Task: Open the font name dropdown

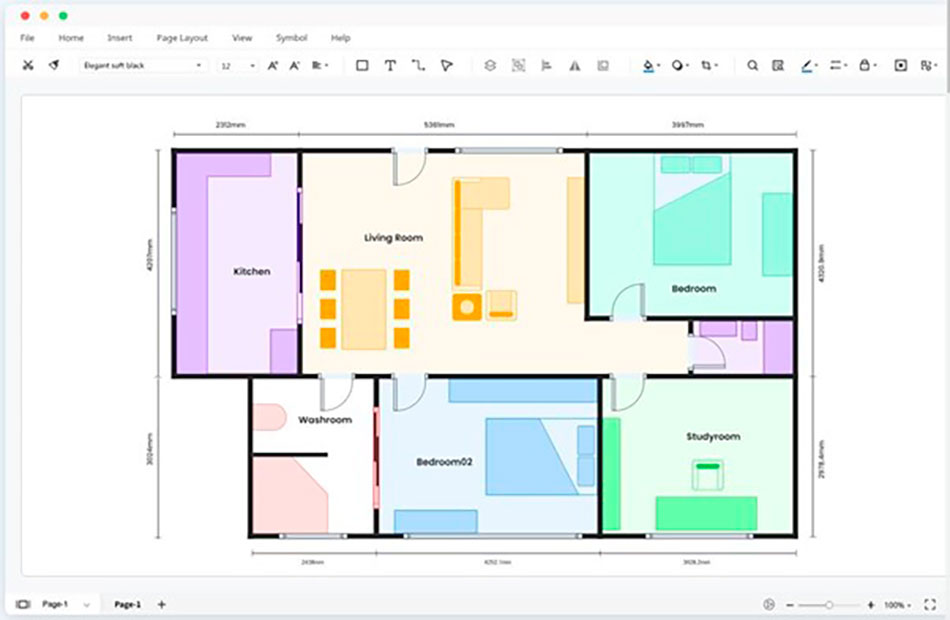Action: pyautogui.click(x=142, y=65)
